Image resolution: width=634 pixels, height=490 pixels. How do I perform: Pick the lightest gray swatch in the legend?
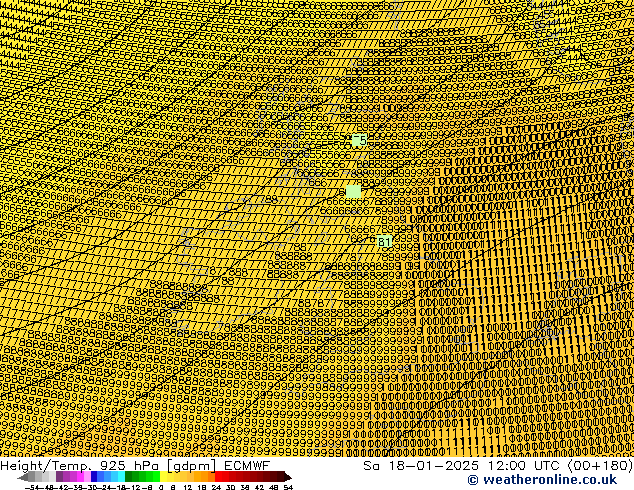point(52,477)
